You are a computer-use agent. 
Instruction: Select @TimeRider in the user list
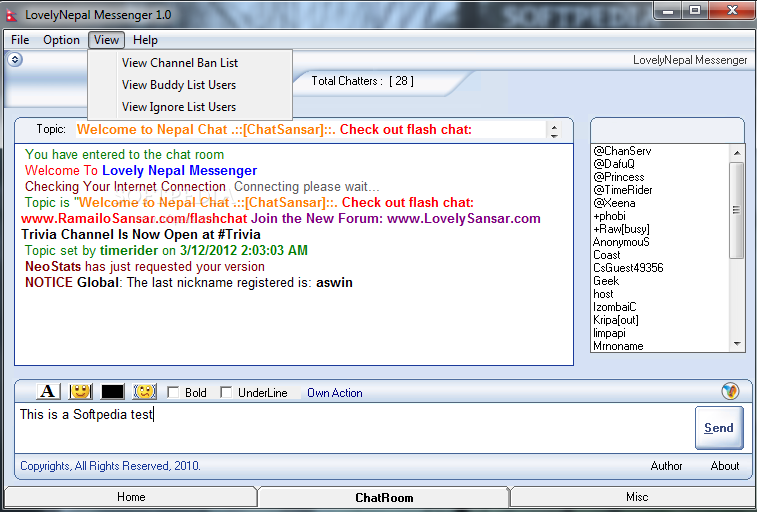pyautogui.click(x=623, y=190)
